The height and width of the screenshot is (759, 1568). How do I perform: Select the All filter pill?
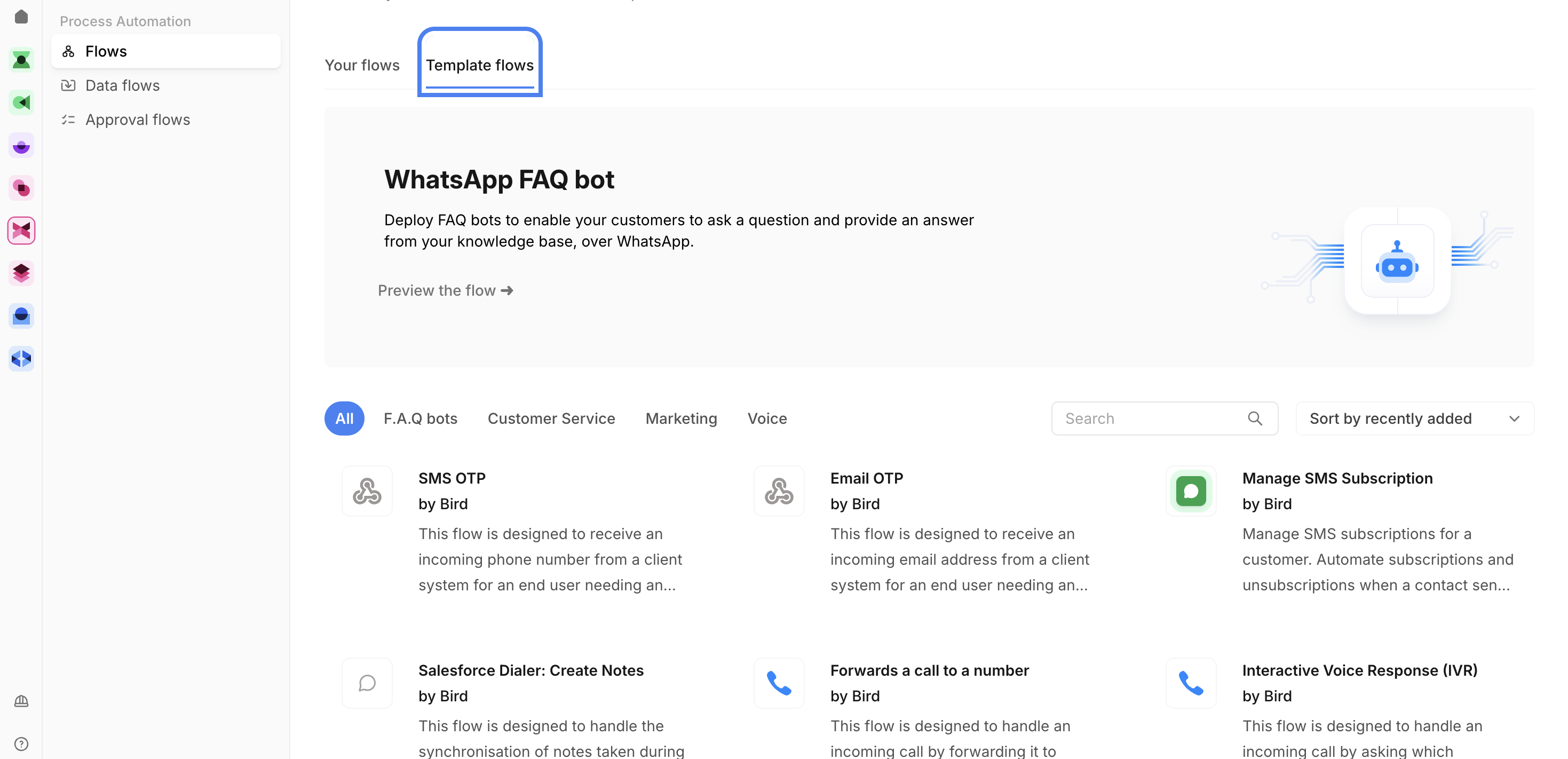344,418
